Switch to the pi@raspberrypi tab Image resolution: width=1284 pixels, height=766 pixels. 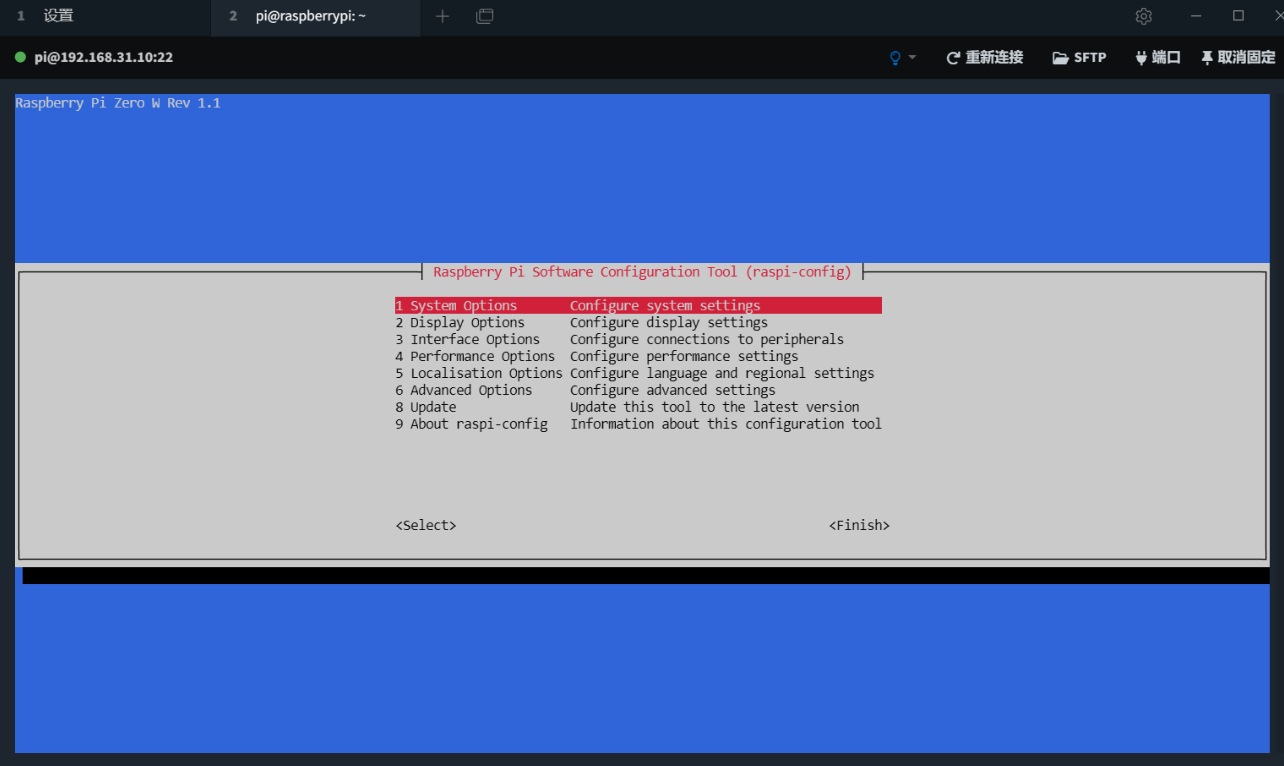point(316,16)
